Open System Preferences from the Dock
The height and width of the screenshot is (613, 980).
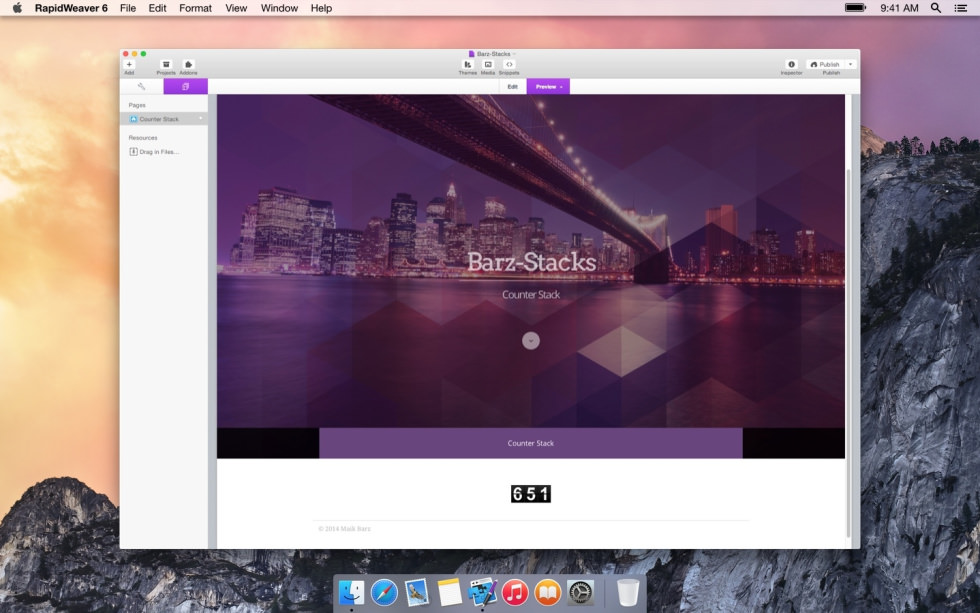click(x=581, y=592)
